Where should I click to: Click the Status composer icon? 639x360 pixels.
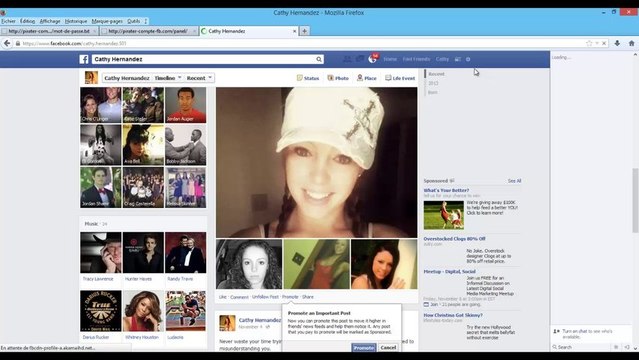point(300,78)
